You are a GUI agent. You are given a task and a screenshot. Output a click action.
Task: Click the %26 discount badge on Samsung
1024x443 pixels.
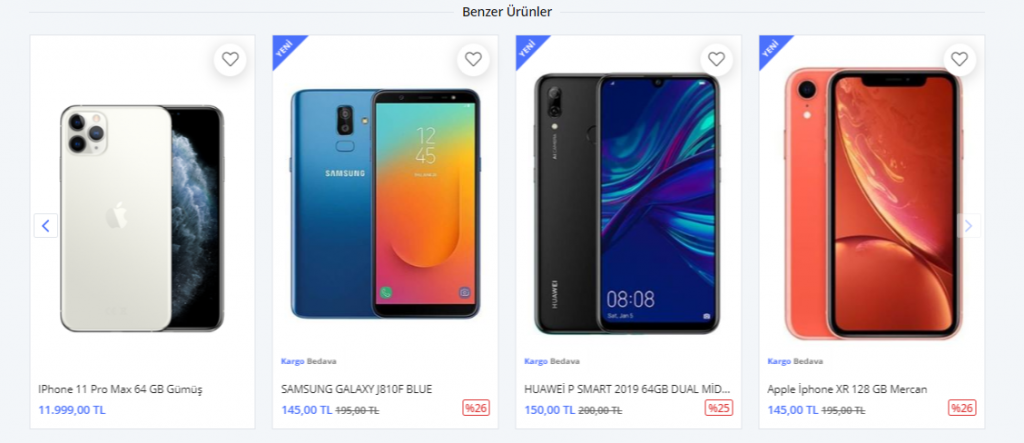[x=476, y=408]
